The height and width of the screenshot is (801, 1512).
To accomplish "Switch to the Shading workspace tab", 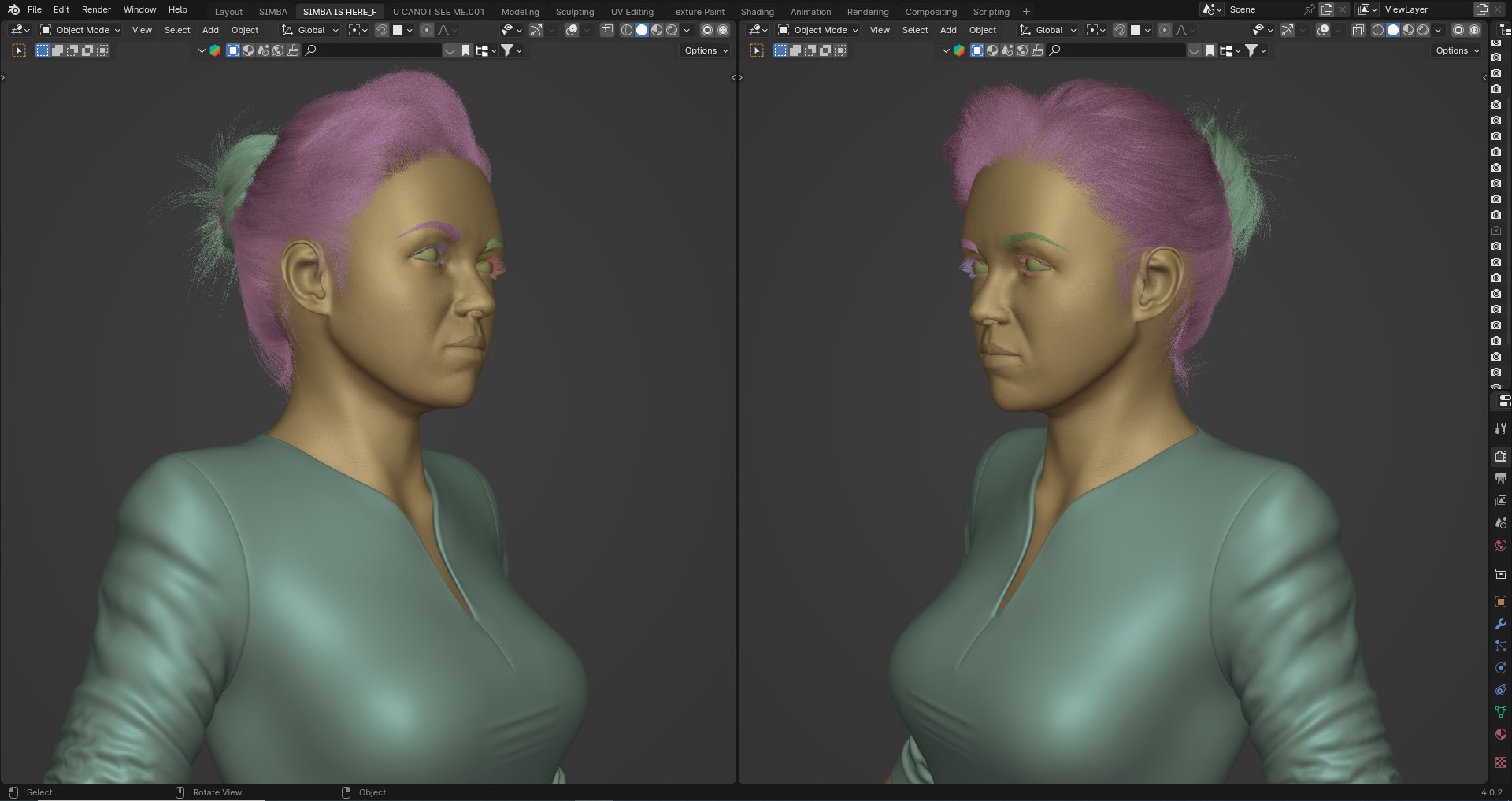I will click(x=758, y=12).
